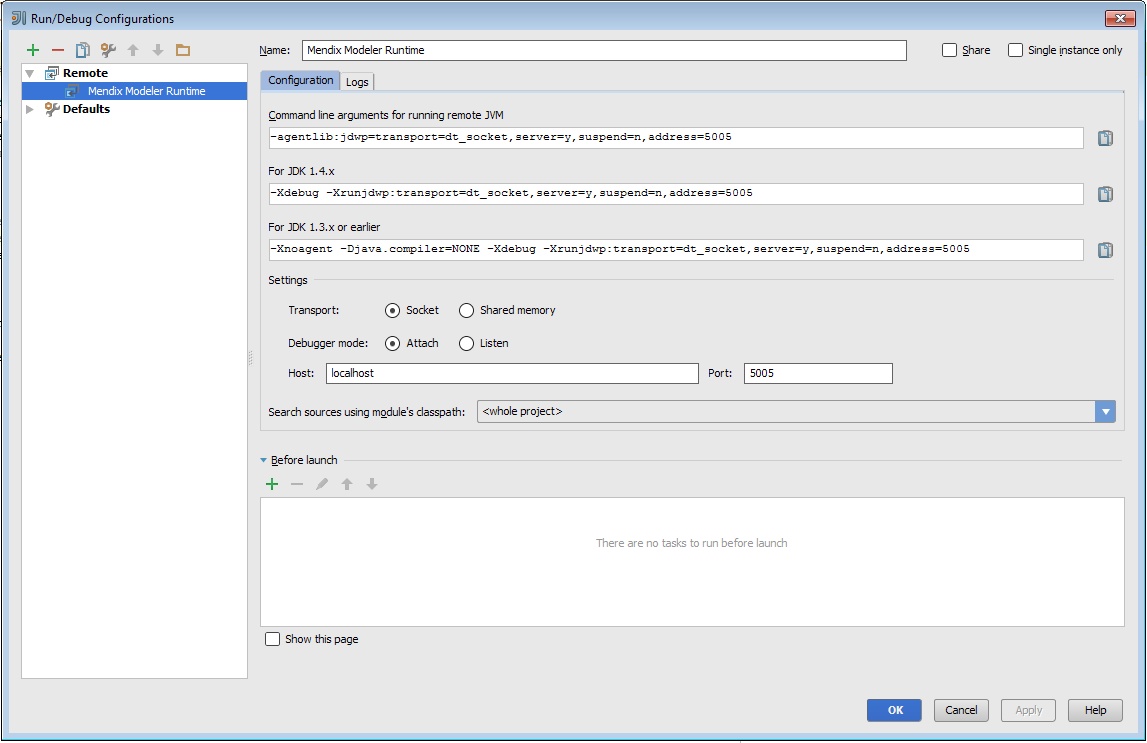Edit before launch task pencil icon
The image size is (1147, 743).
point(322,484)
